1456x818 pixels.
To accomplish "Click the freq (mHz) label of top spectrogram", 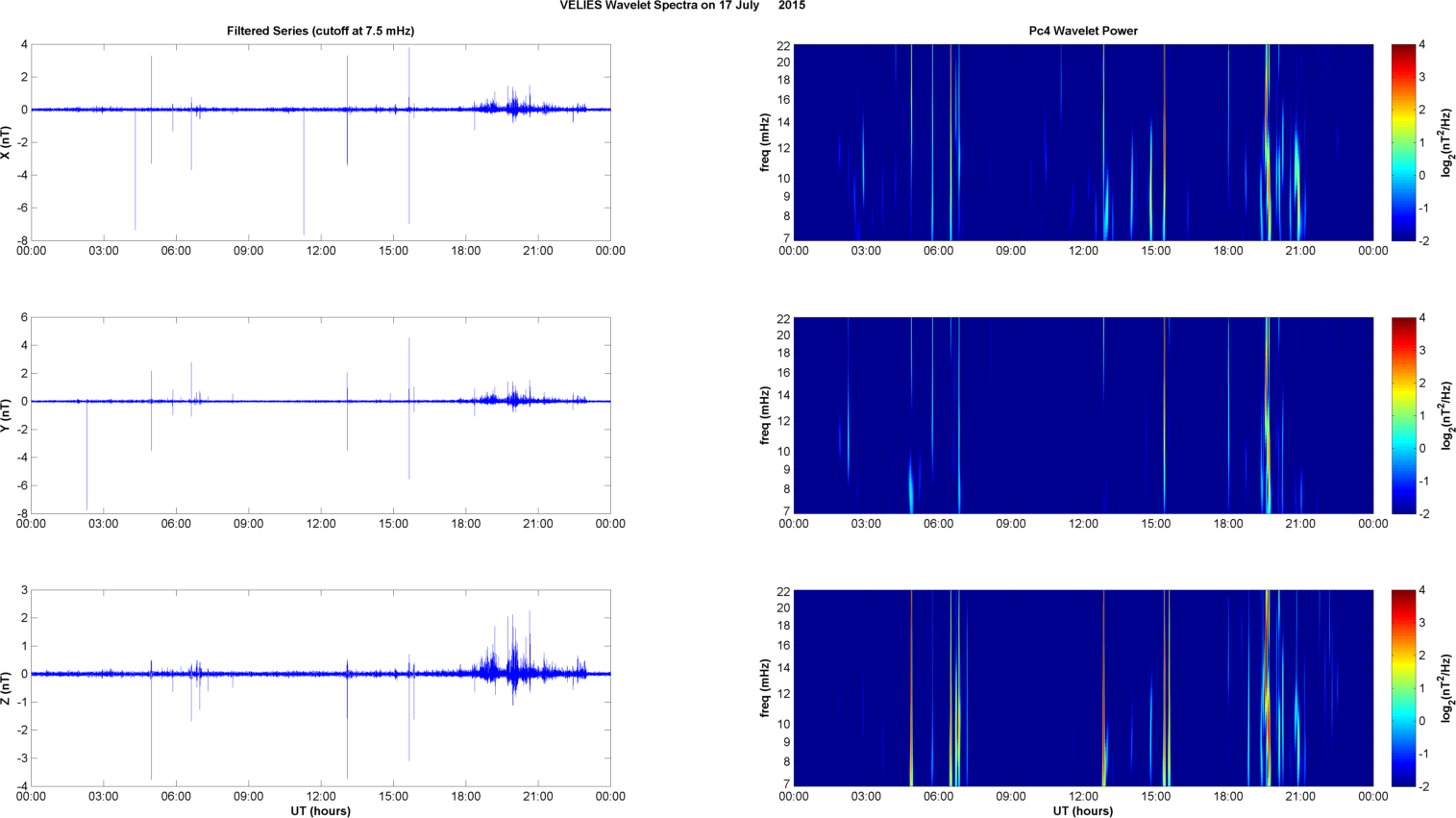I will click(x=765, y=142).
